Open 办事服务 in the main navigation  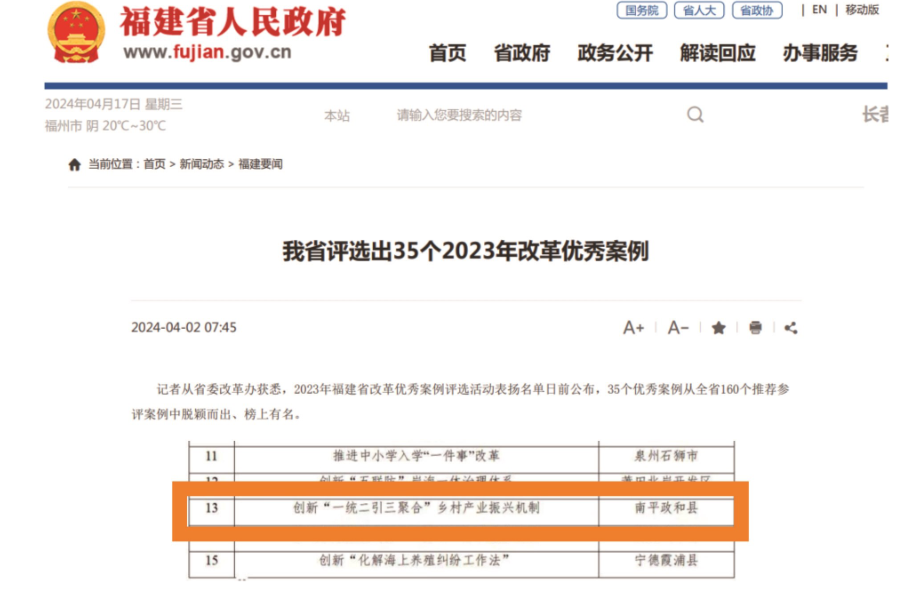click(820, 54)
